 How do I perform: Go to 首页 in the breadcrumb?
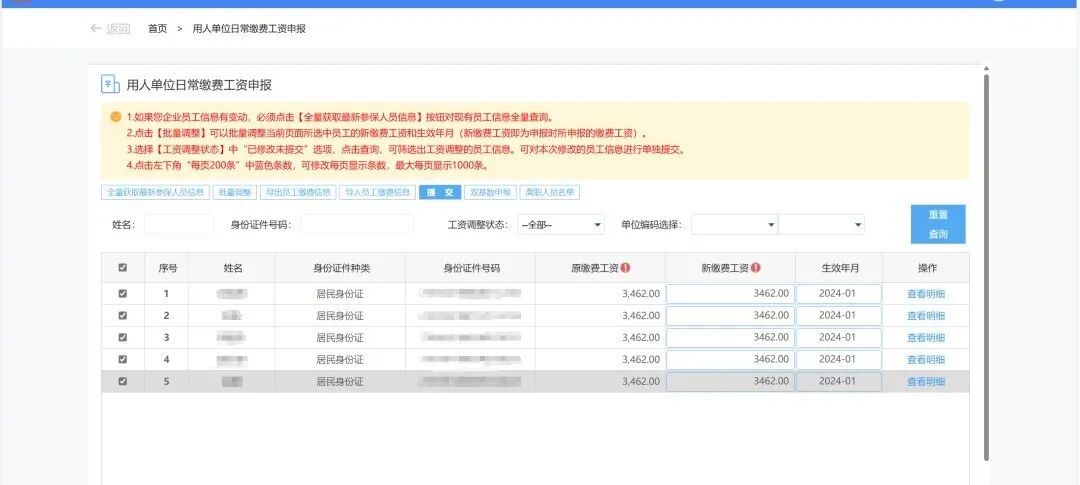pos(157,29)
